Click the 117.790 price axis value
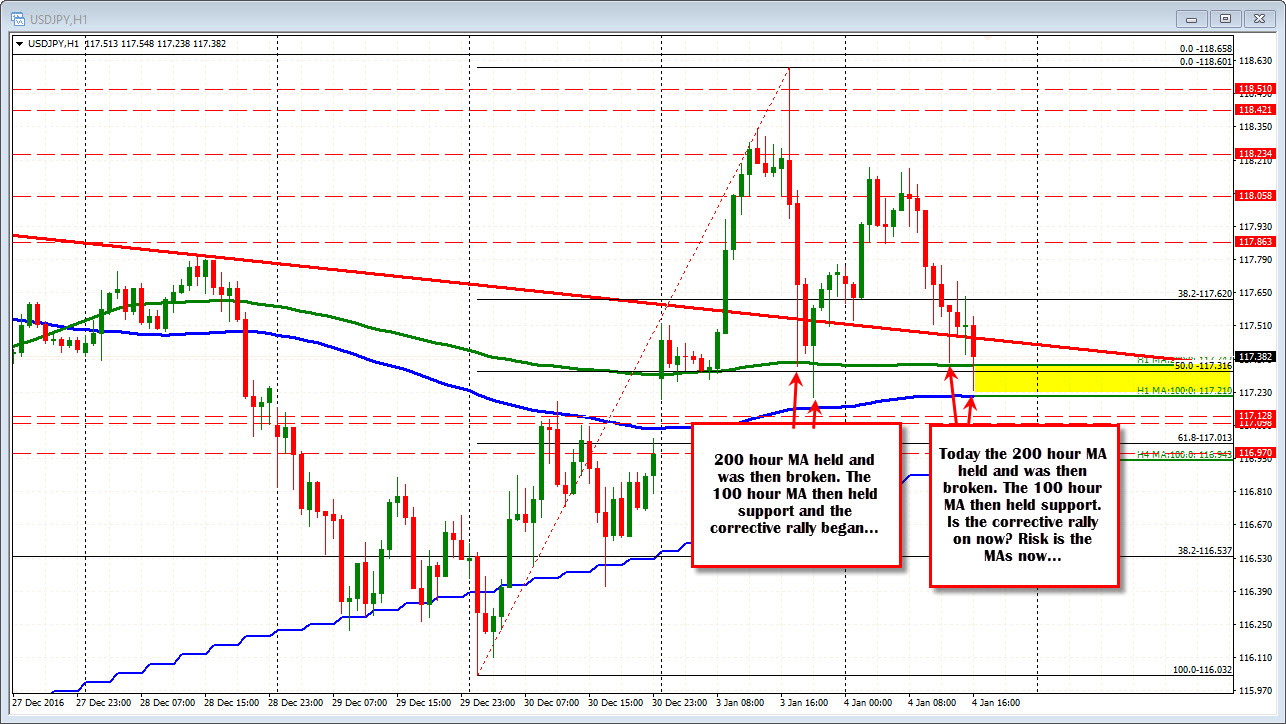This screenshot has width=1286, height=724. (x=1254, y=260)
